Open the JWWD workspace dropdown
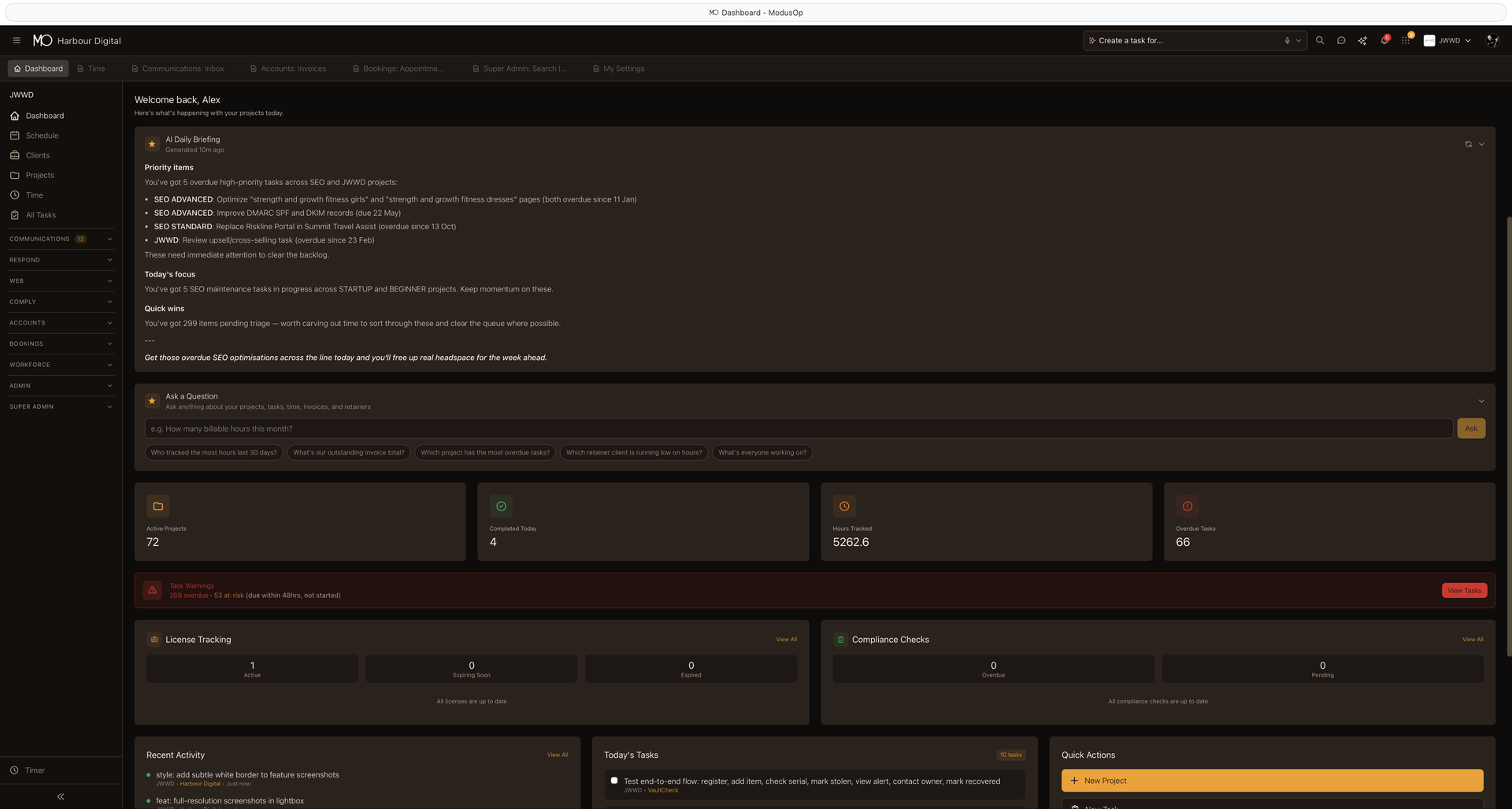The width and height of the screenshot is (1512, 809). 1447,40
